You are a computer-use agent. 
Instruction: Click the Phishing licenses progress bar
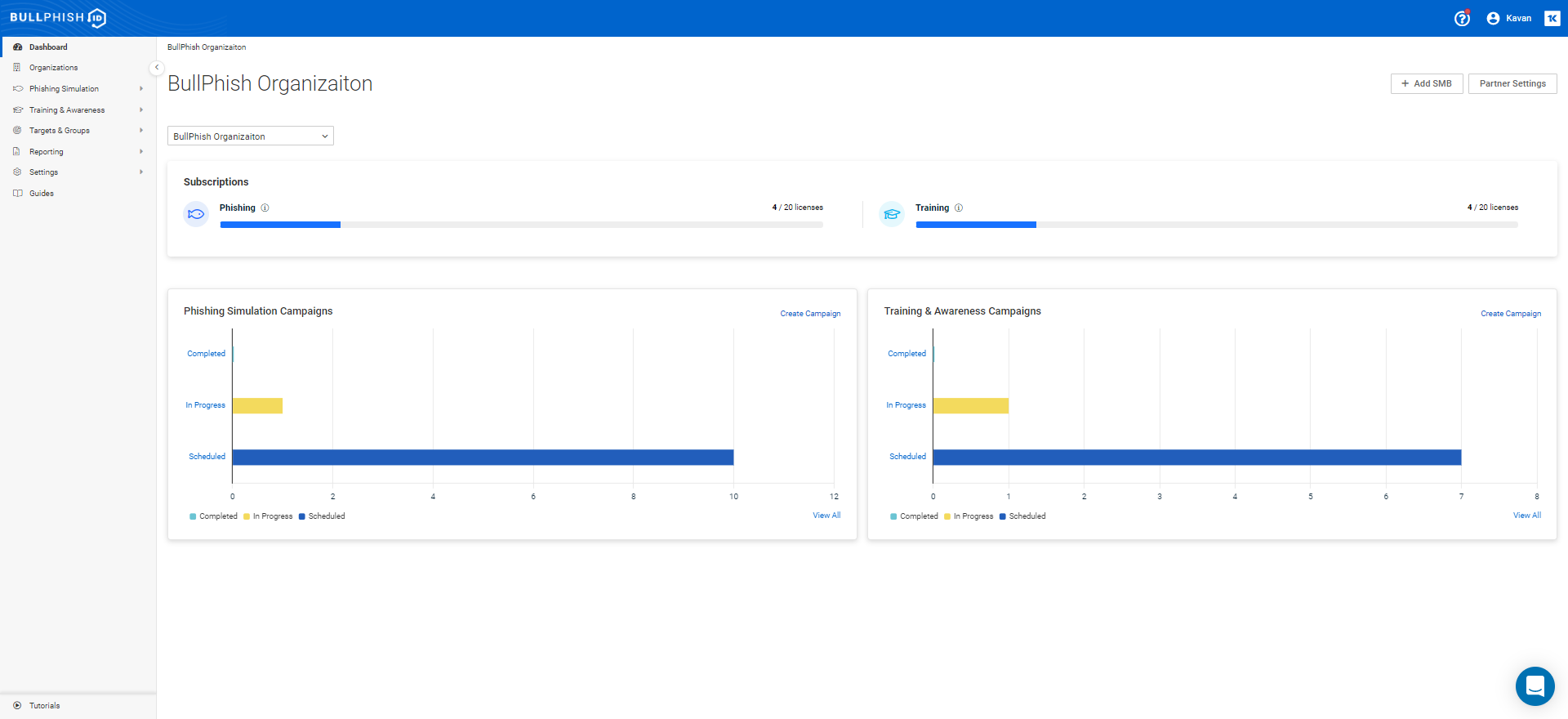click(521, 225)
